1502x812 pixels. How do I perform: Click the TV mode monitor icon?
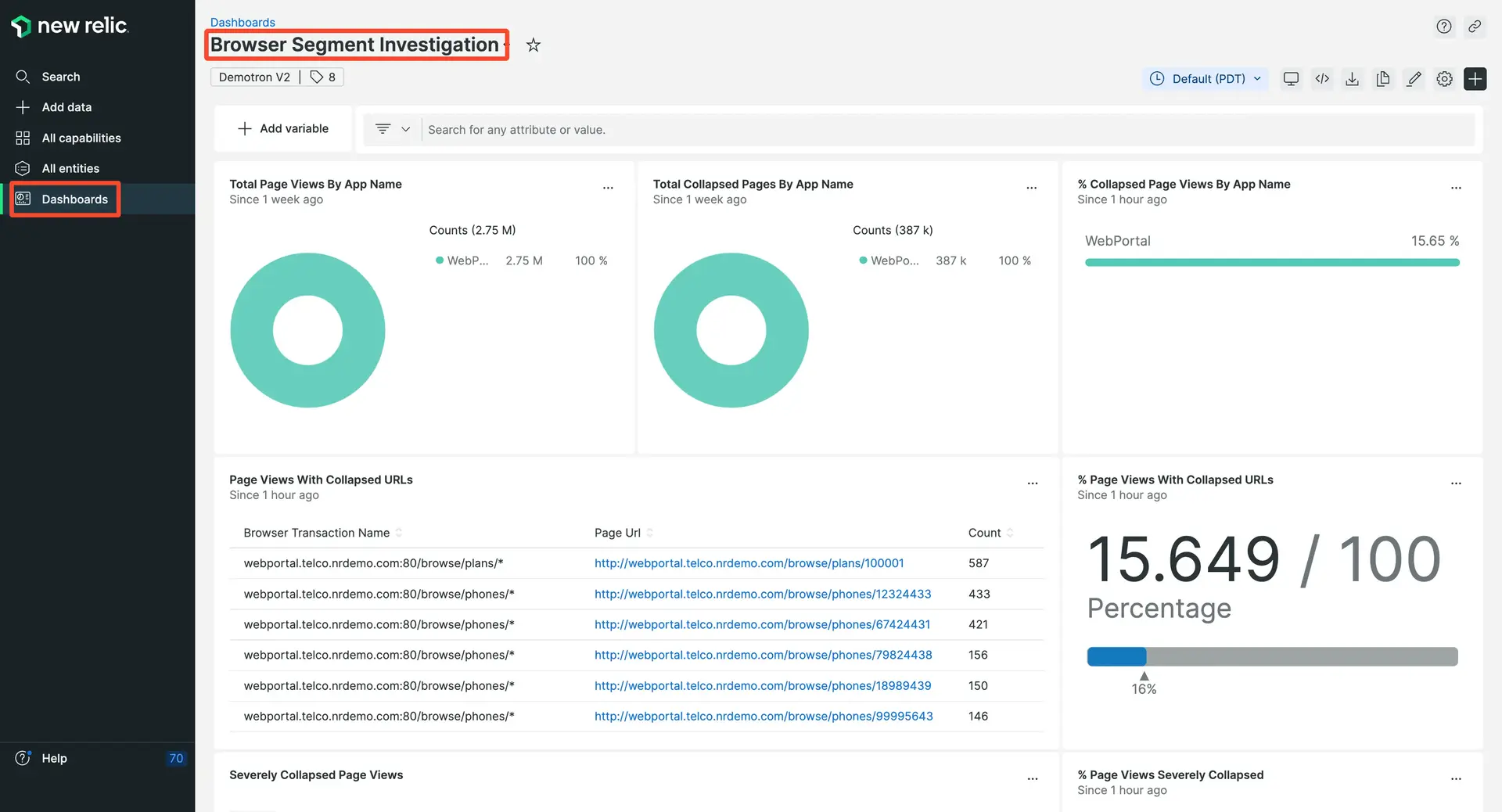[1291, 79]
